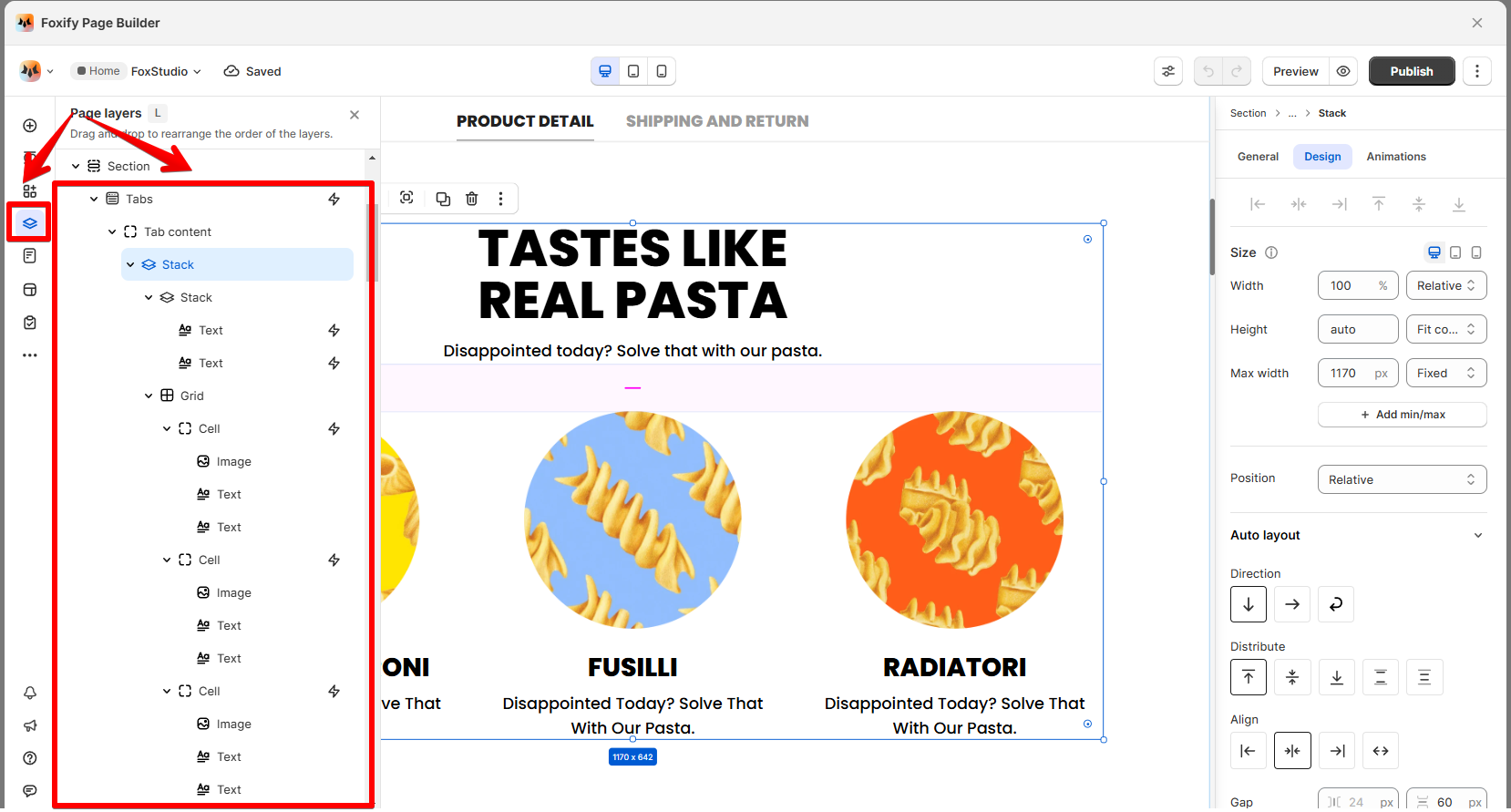This screenshot has width=1511, height=812.
Task: Click the lightning icon on Tabs layer
Action: [334, 199]
